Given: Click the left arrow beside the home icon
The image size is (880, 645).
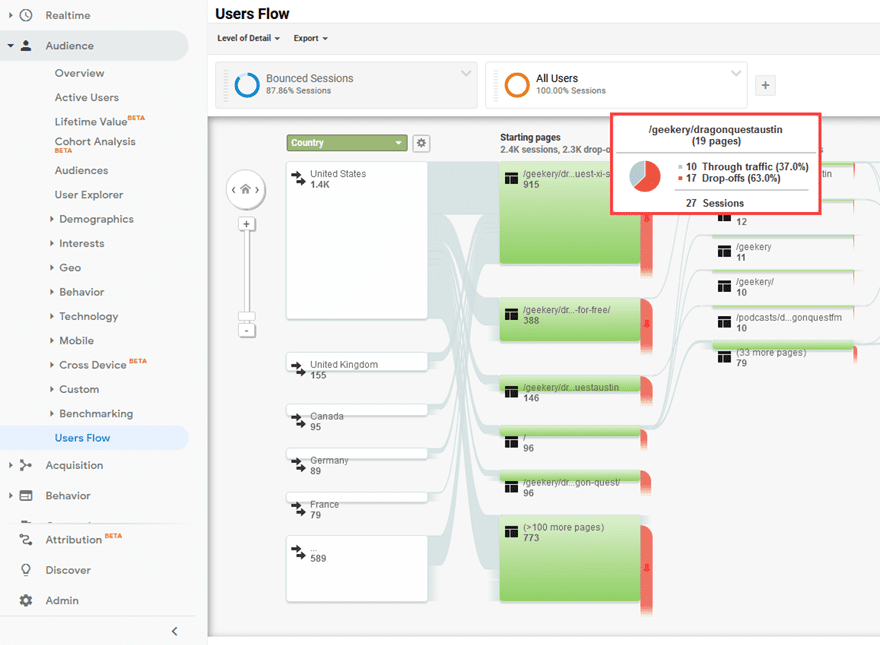Looking at the screenshot, I should [x=234, y=189].
